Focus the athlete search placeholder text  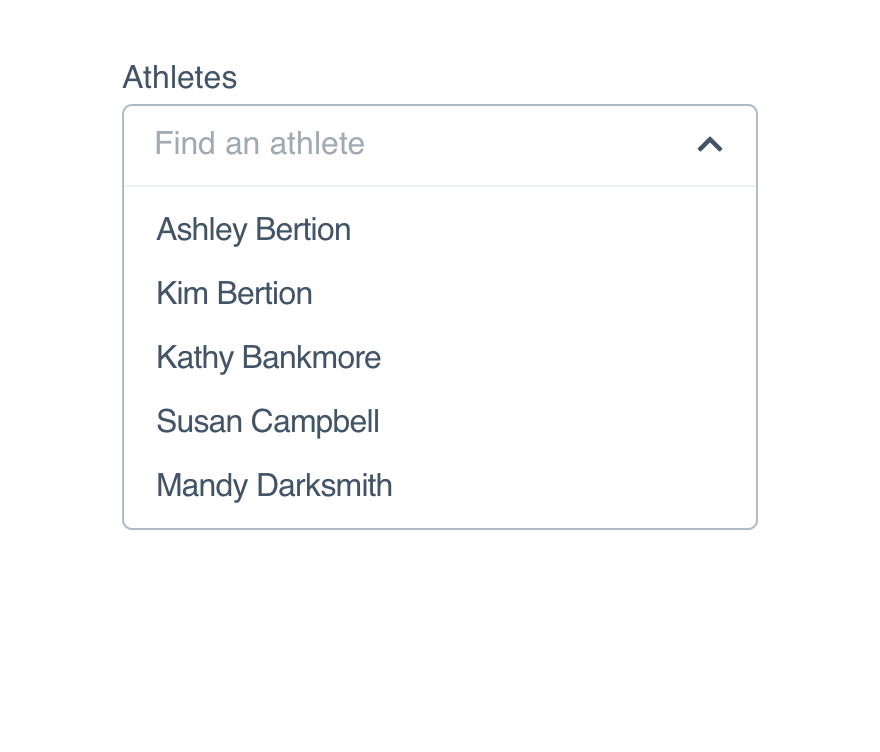(260, 144)
